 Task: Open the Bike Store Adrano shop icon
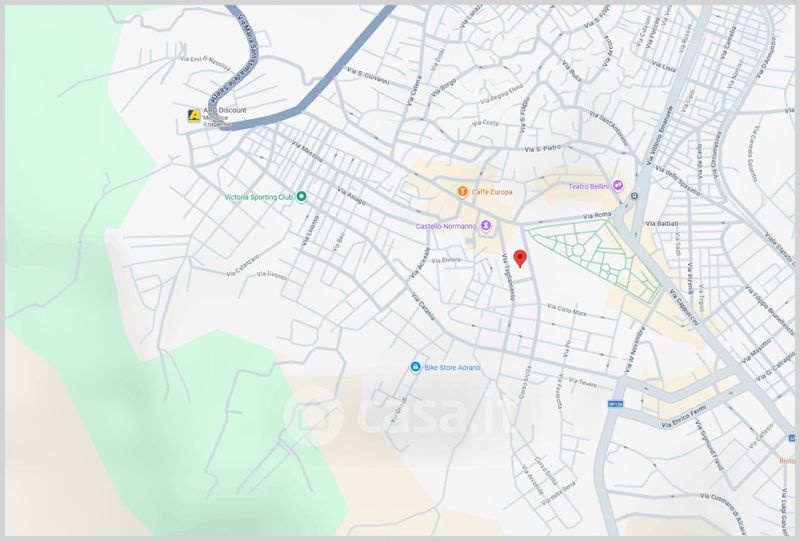click(414, 367)
